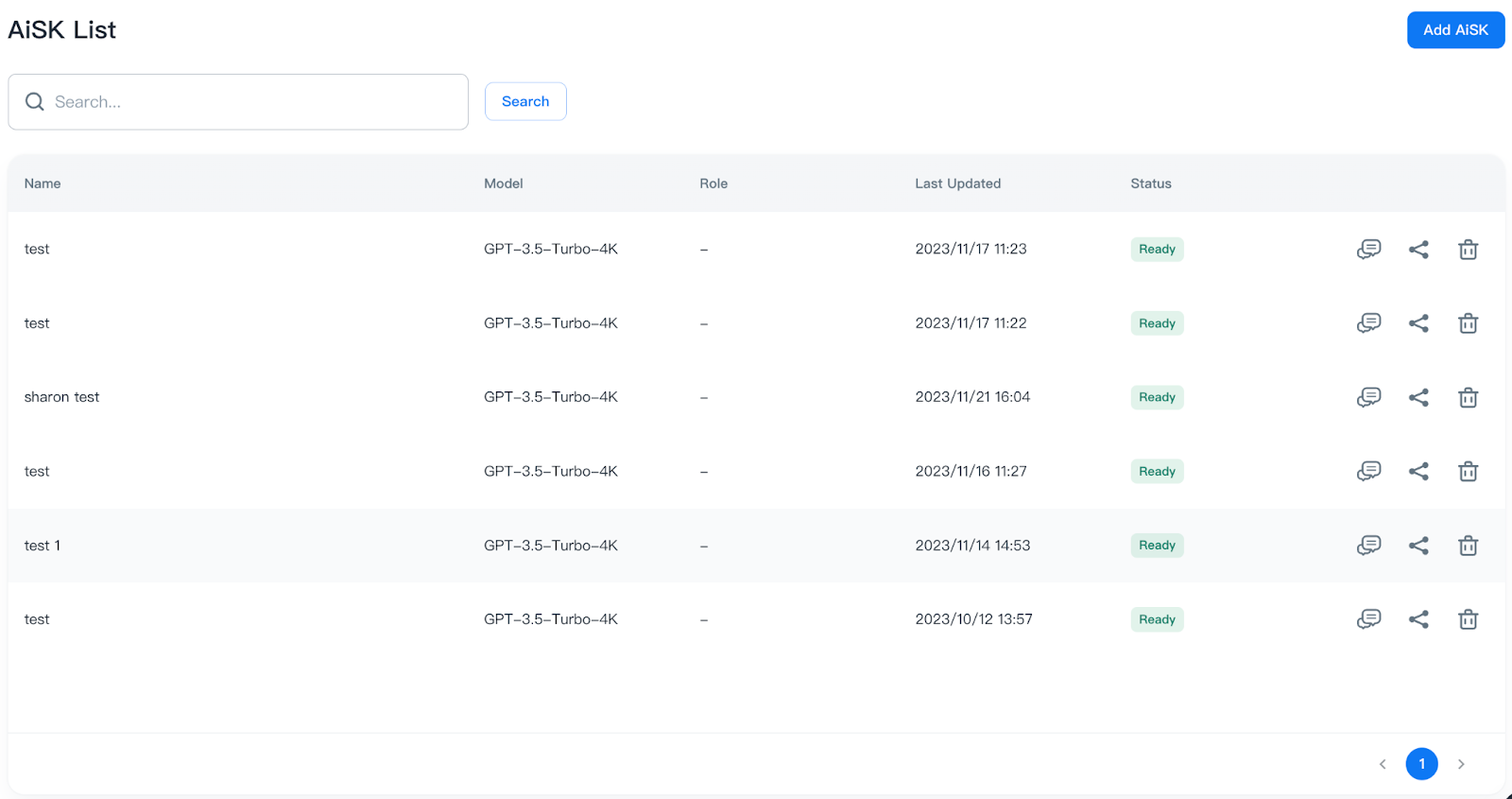Open chat for the test 1 row
The width and height of the screenshot is (1512, 799).
(1368, 546)
